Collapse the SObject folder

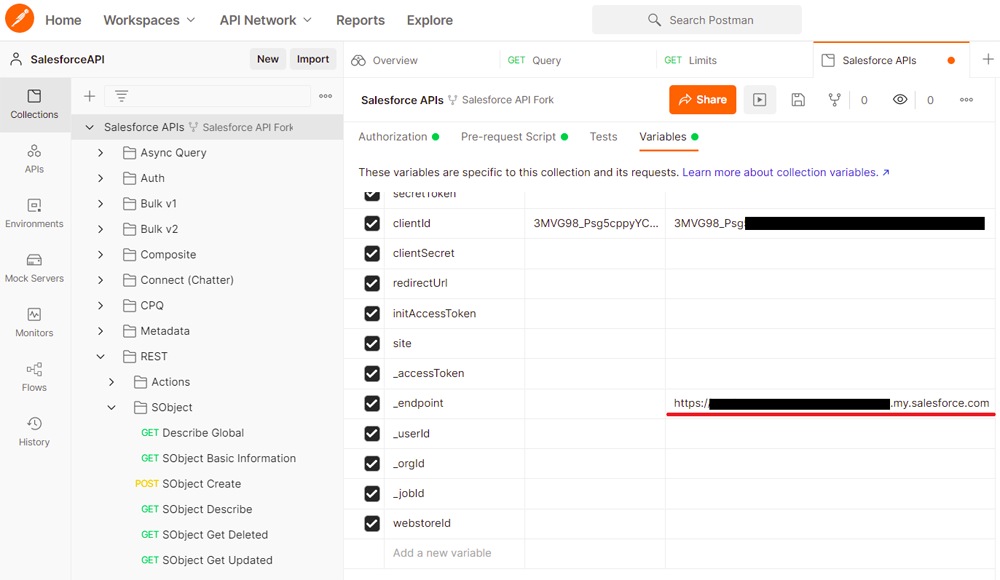point(111,407)
